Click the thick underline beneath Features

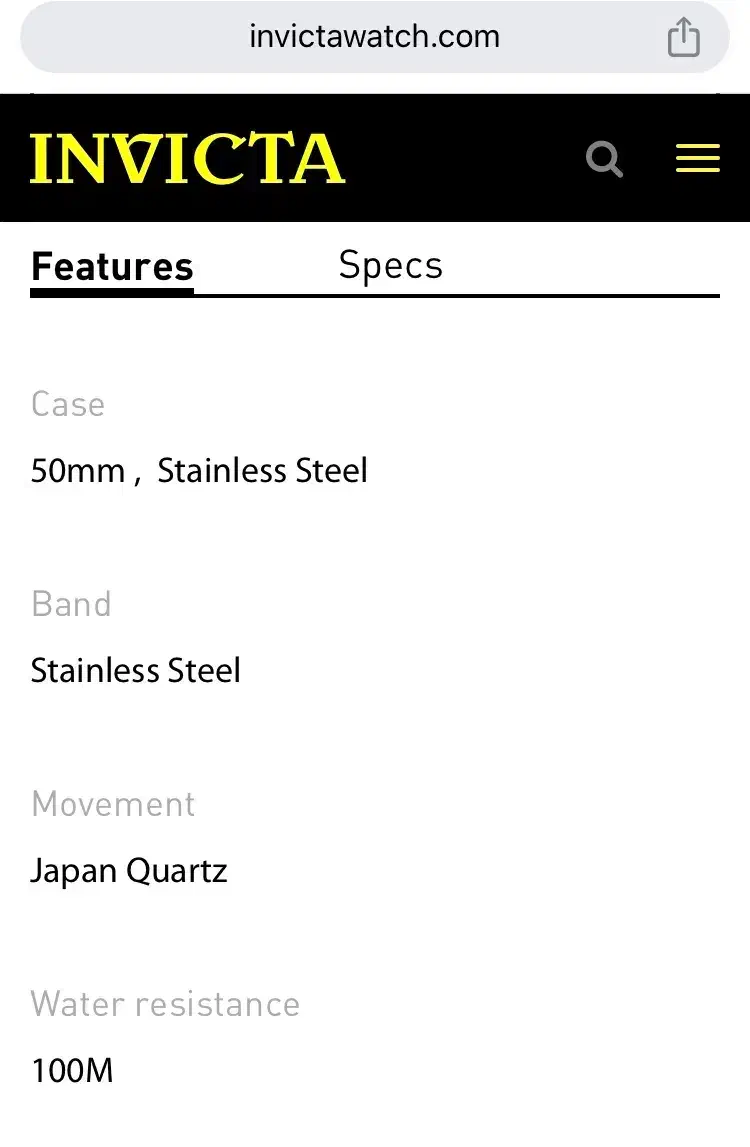click(x=112, y=293)
